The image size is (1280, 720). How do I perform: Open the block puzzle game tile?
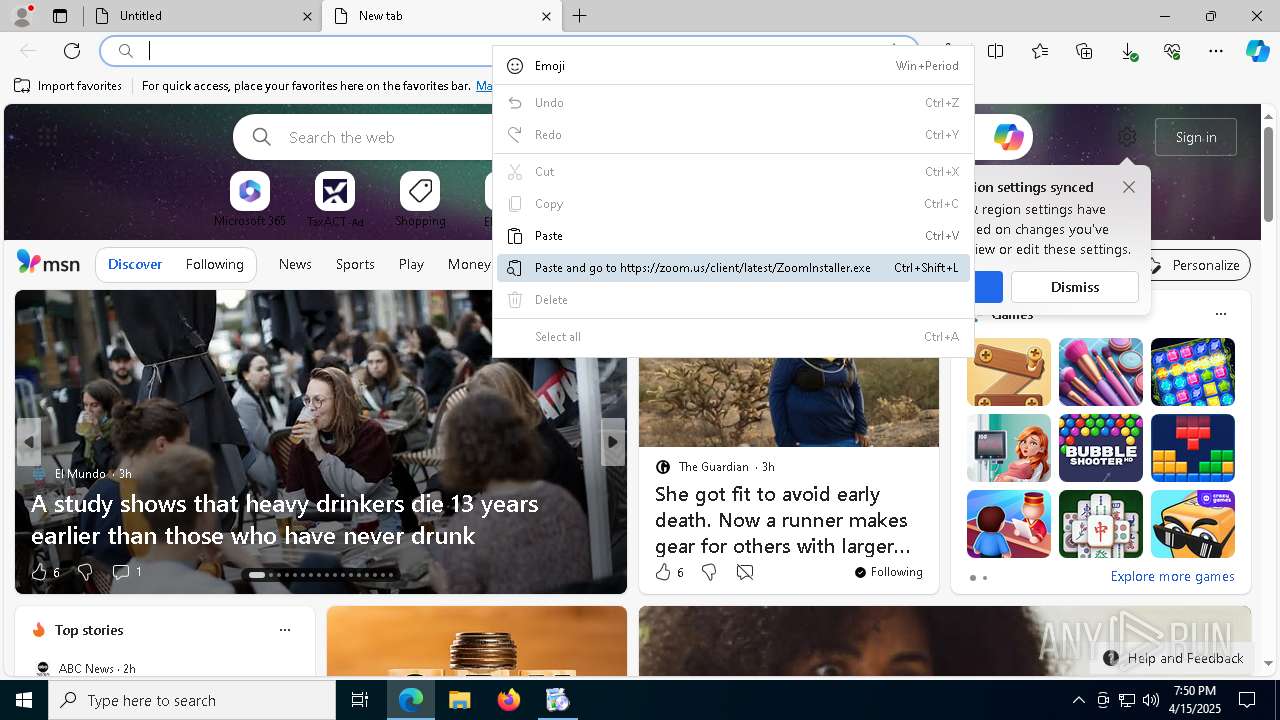tap(1193, 448)
